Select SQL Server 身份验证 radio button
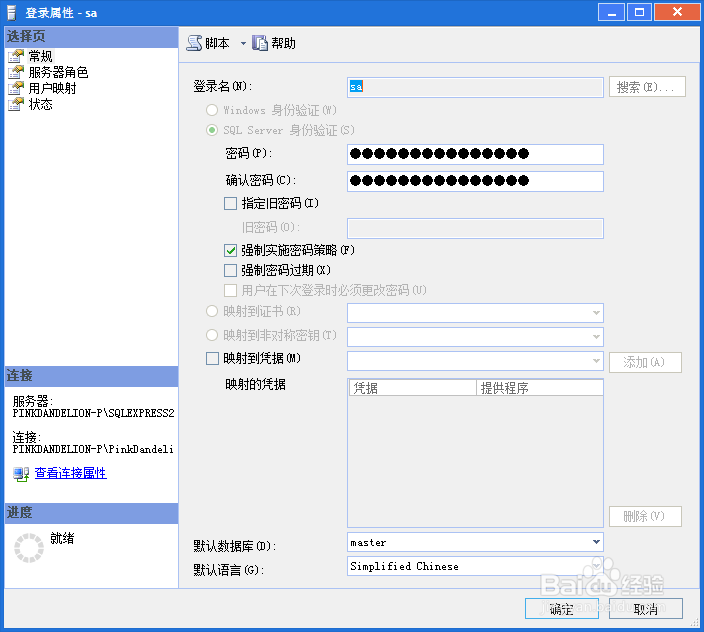 (x=212, y=130)
